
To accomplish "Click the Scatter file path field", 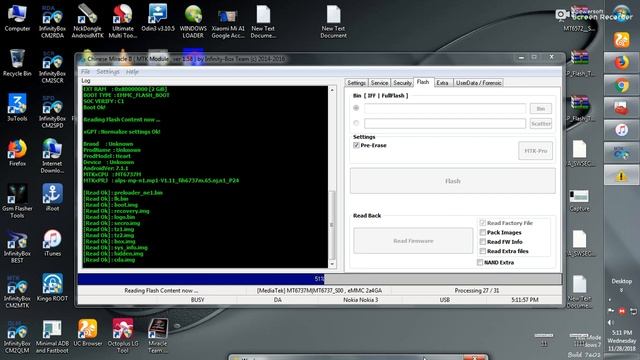I will [445, 123].
